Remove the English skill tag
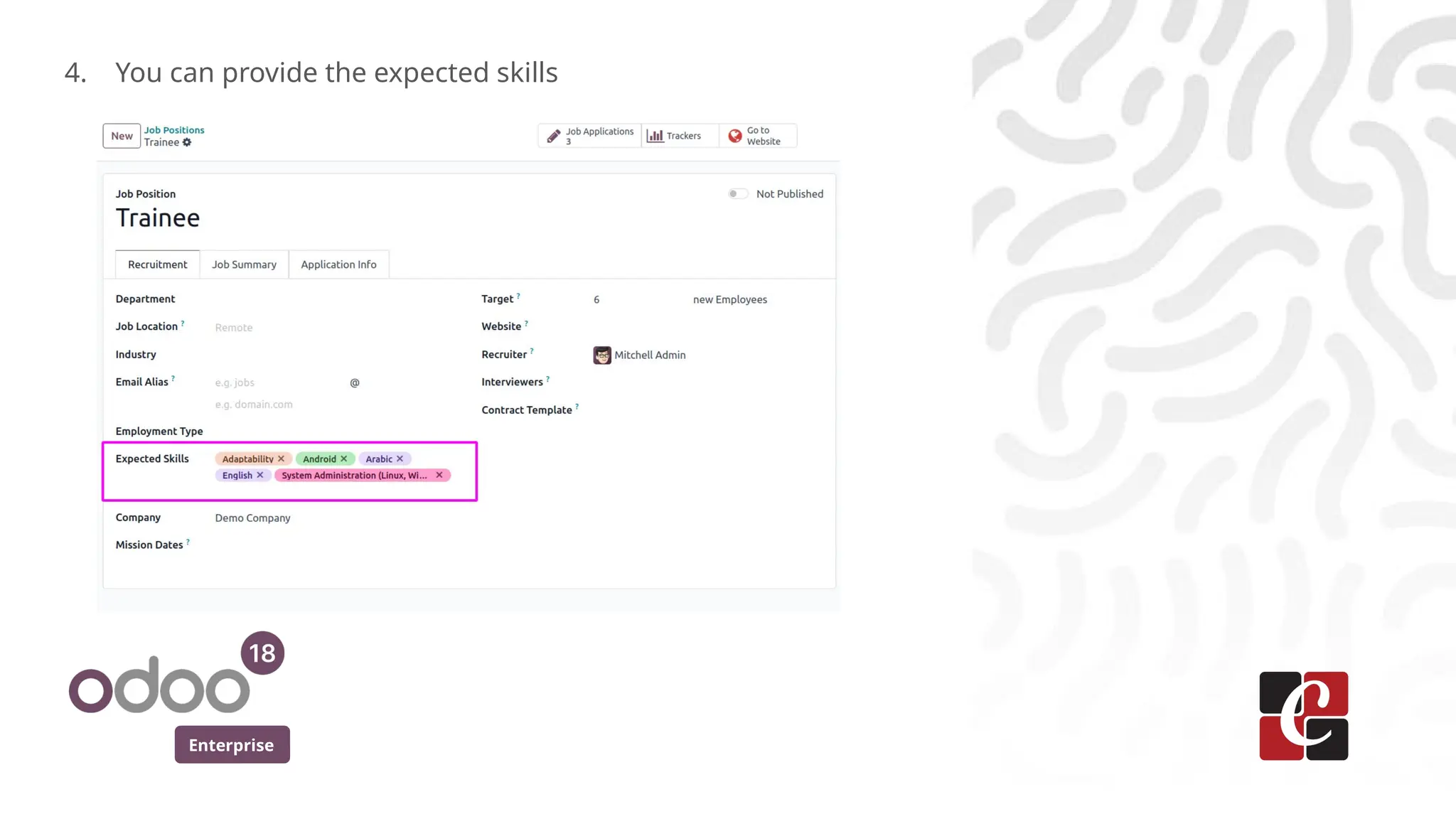The height and width of the screenshot is (819, 1456). [x=260, y=475]
